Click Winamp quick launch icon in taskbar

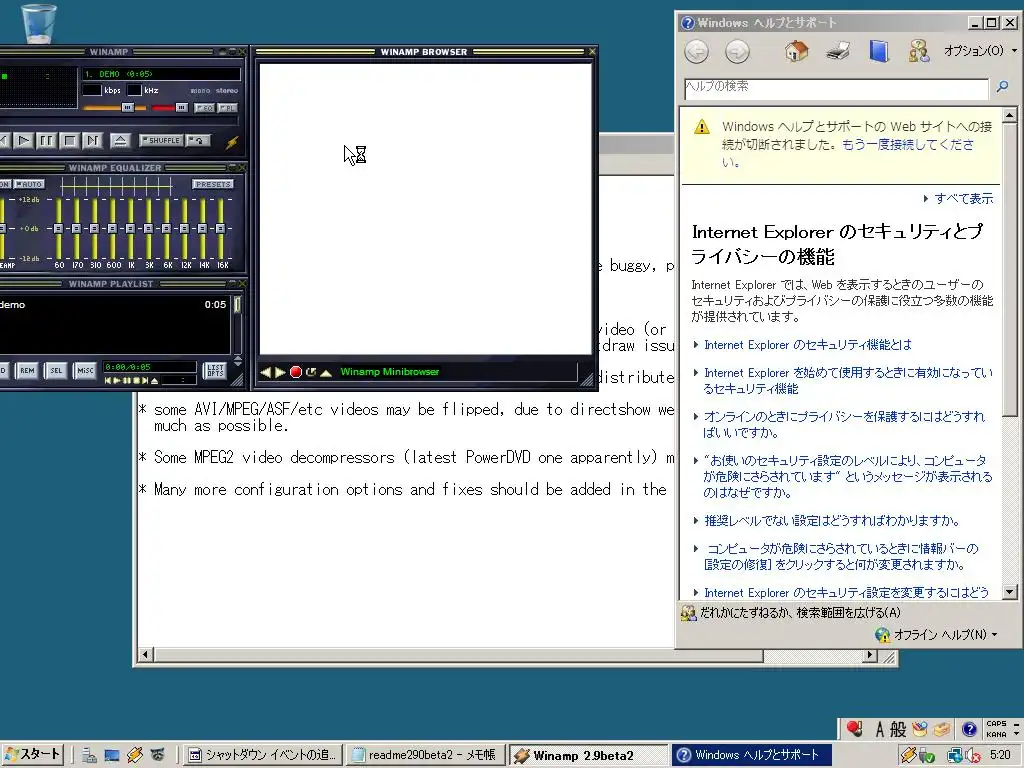point(135,756)
